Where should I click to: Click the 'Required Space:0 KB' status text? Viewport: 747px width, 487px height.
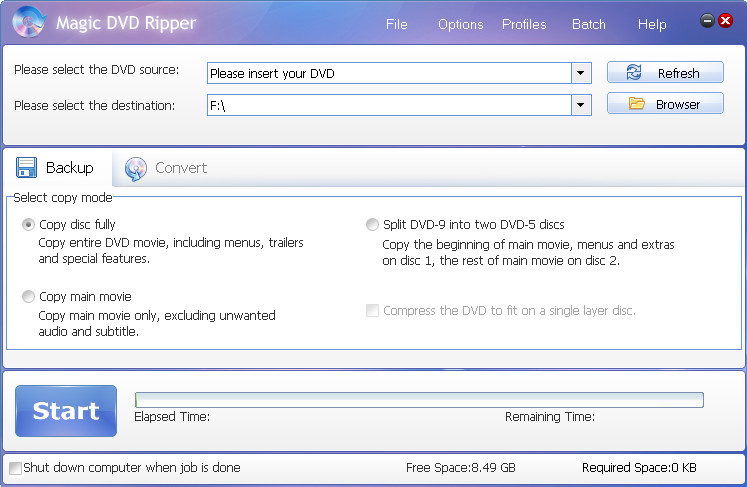tap(639, 467)
